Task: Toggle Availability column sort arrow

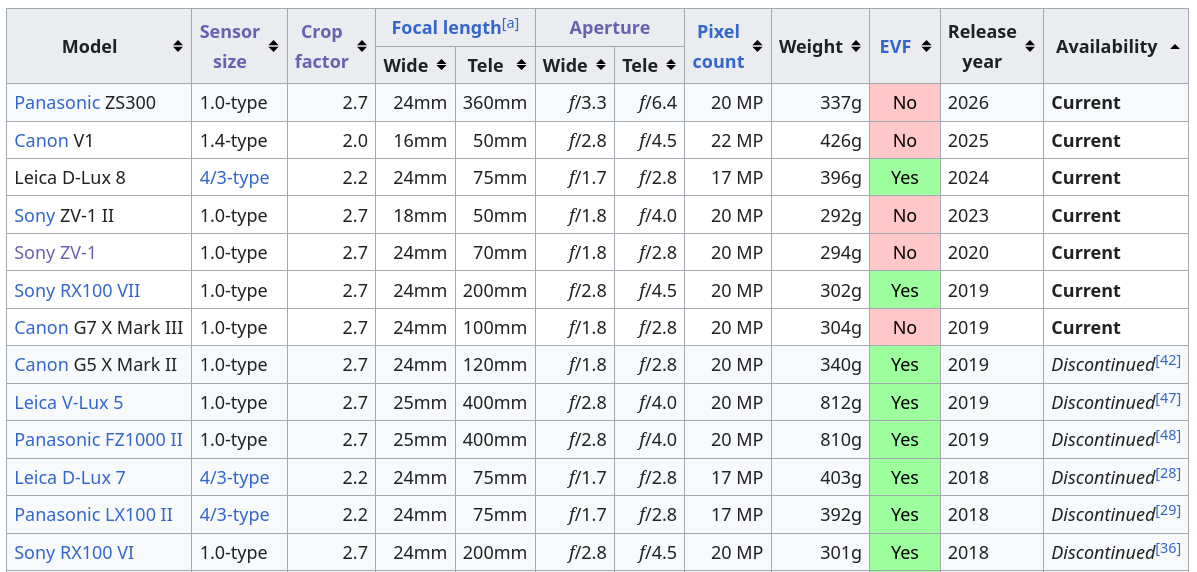Action: click(1174, 47)
